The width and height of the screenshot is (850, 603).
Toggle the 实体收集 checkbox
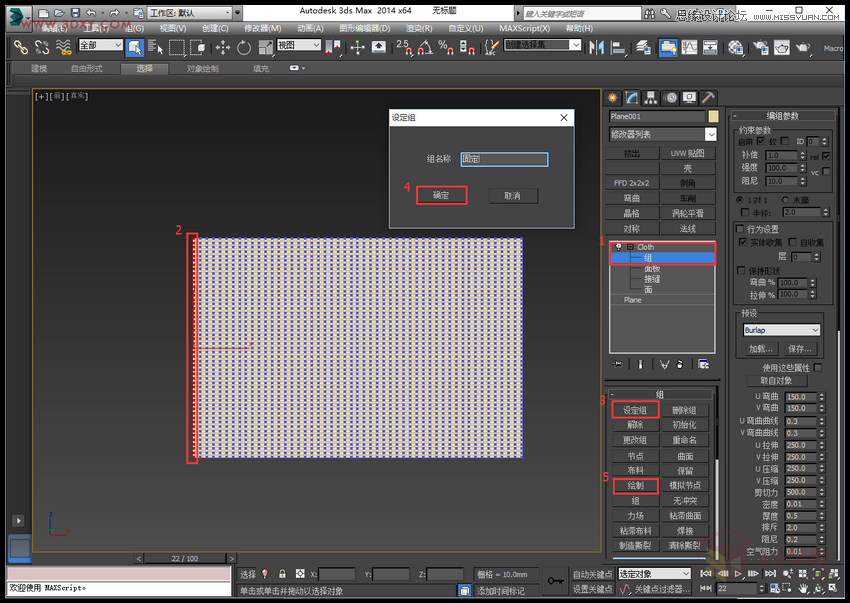point(742,242)
